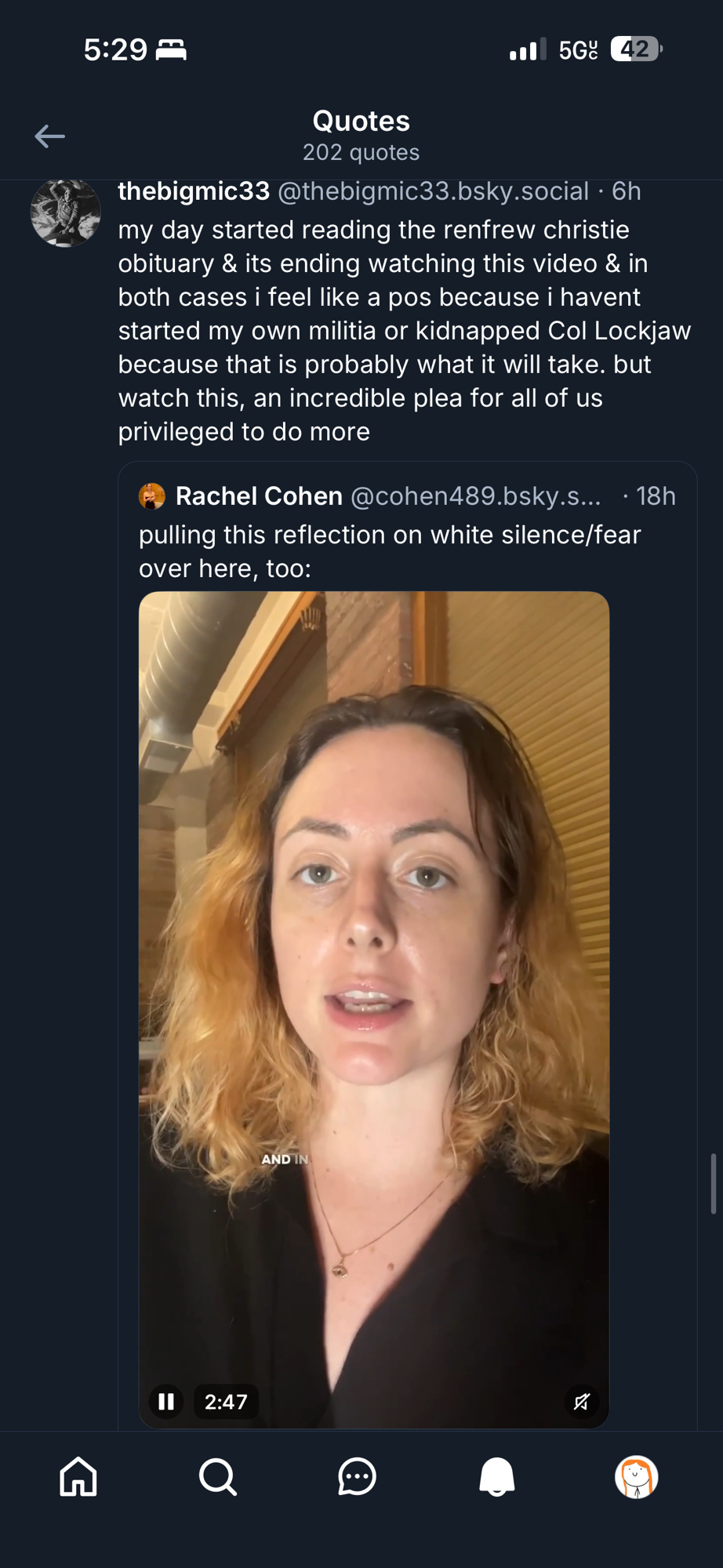The height and width of the screenshot is (1568, 723).
Task: Tap thebigmic33 display name
Action: [x=194, y=191]
